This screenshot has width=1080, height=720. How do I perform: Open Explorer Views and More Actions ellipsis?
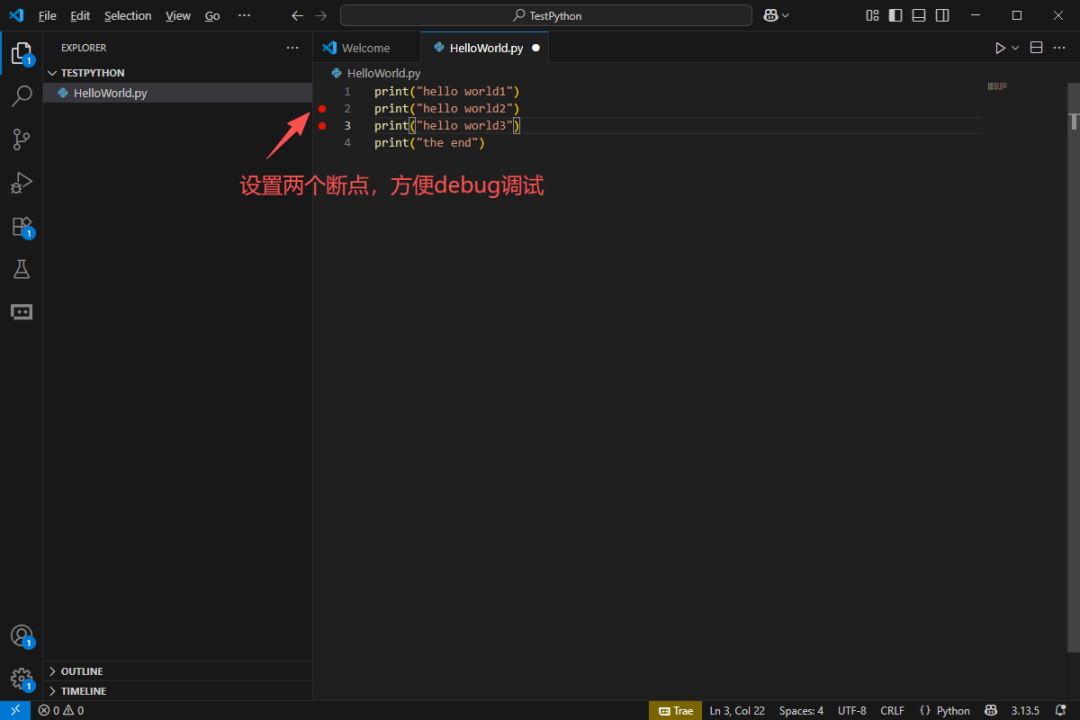(x=293, y=48)
